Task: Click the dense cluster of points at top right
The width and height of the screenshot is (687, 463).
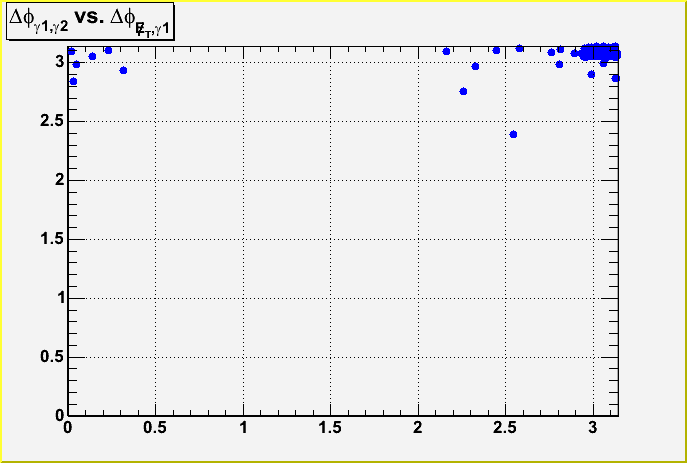Action: tap(601, 51)
